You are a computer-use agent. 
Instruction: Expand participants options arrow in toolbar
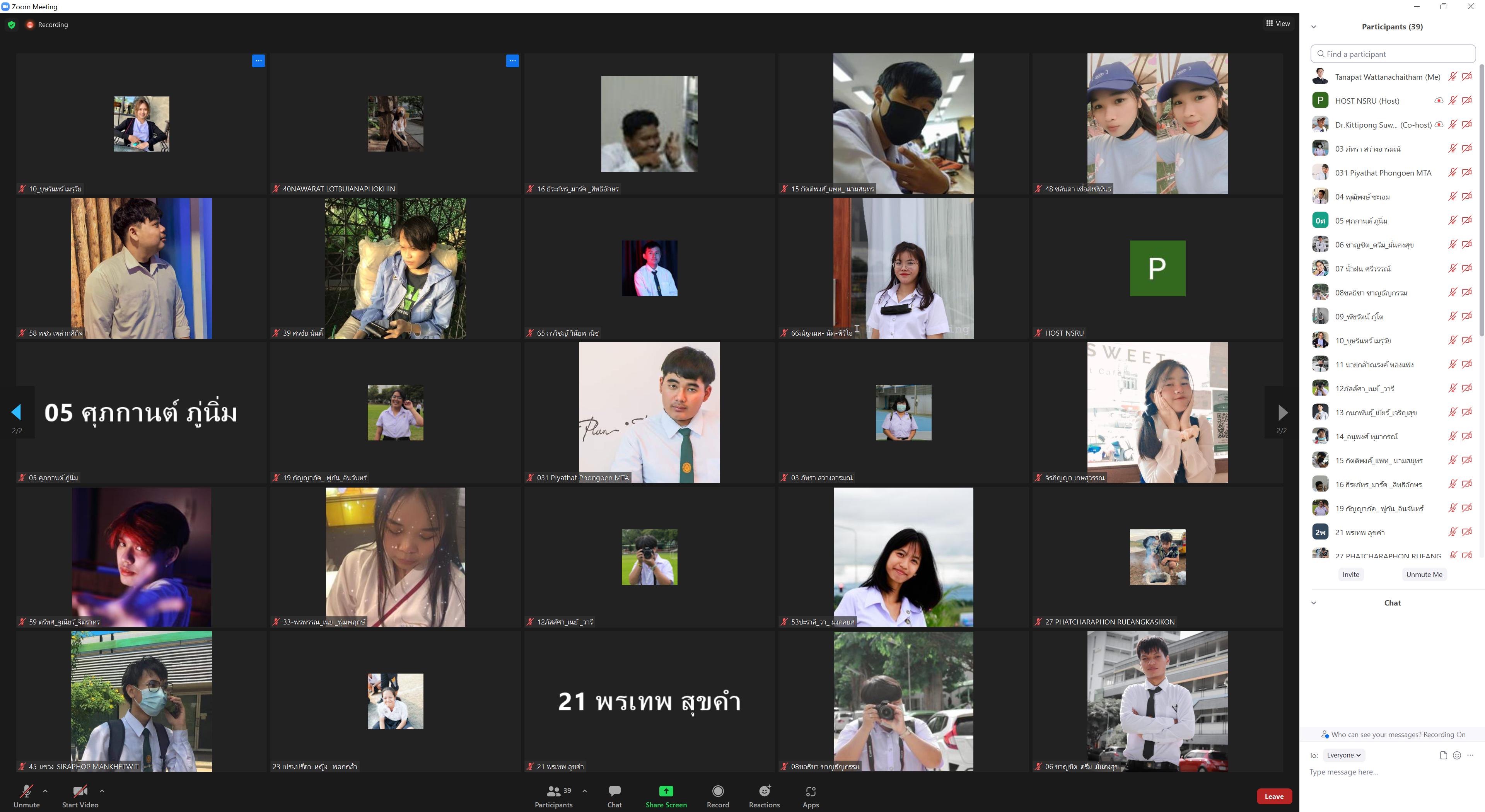tap(585, 791)
